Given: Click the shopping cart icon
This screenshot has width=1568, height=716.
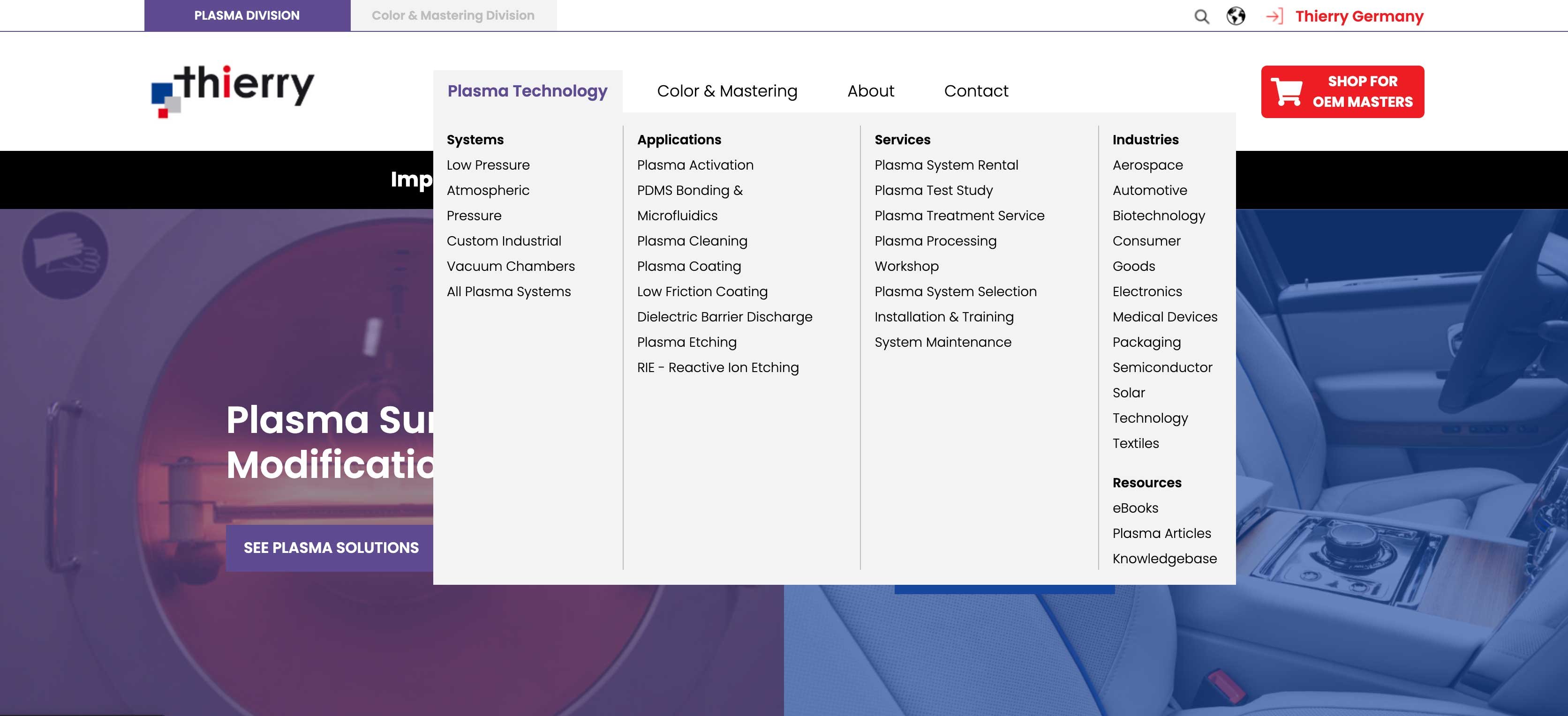Looking at the screenshot, I should 1286,92.
